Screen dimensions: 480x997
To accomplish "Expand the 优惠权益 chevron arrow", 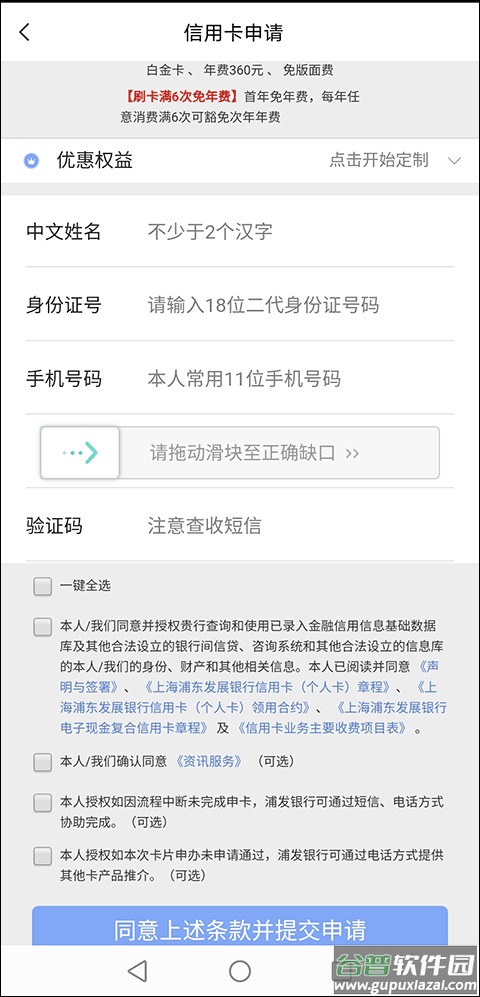I will [454, 161].
